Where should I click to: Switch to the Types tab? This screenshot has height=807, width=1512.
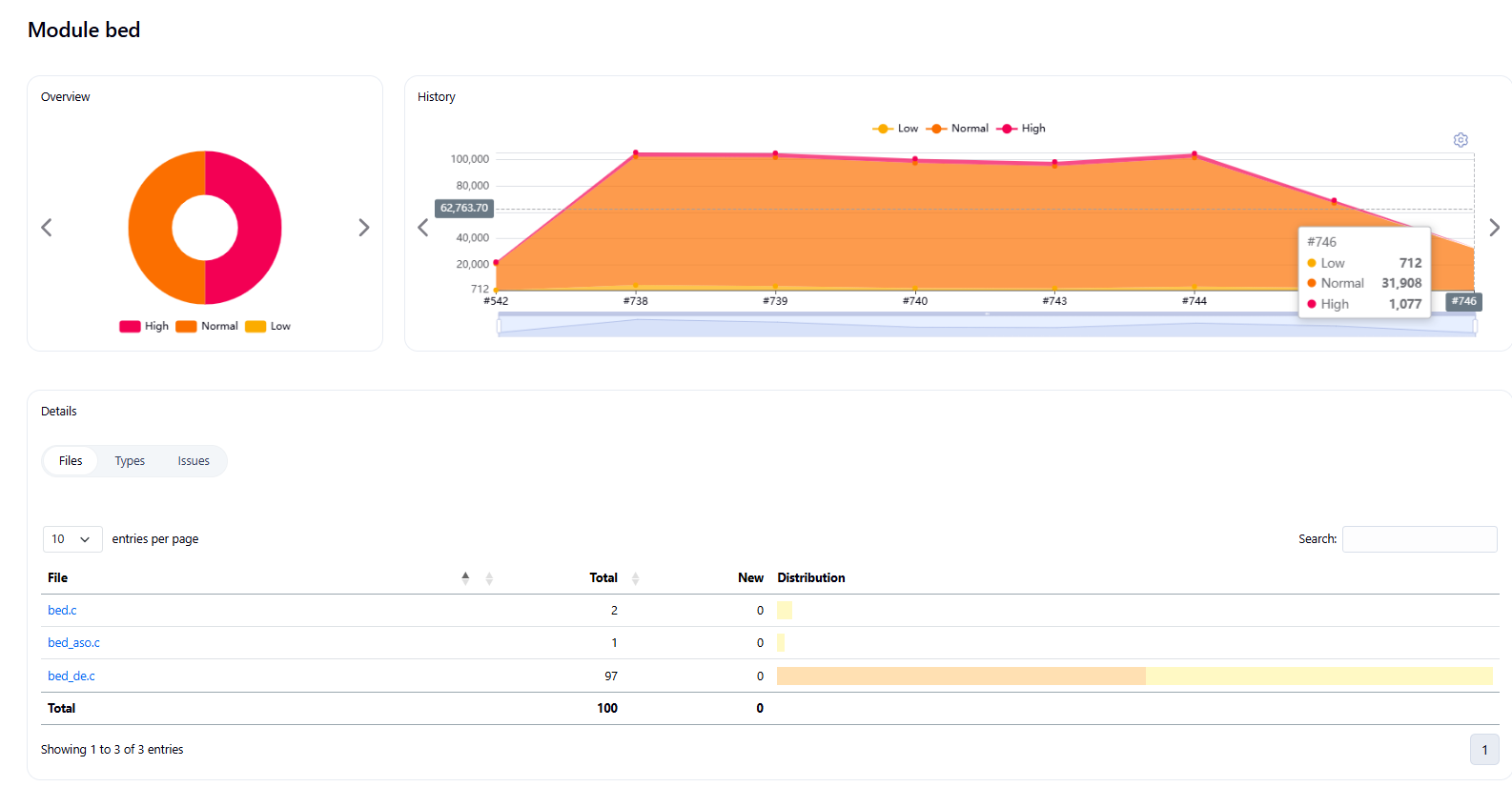pyautogui.click(x=130, y=461)
